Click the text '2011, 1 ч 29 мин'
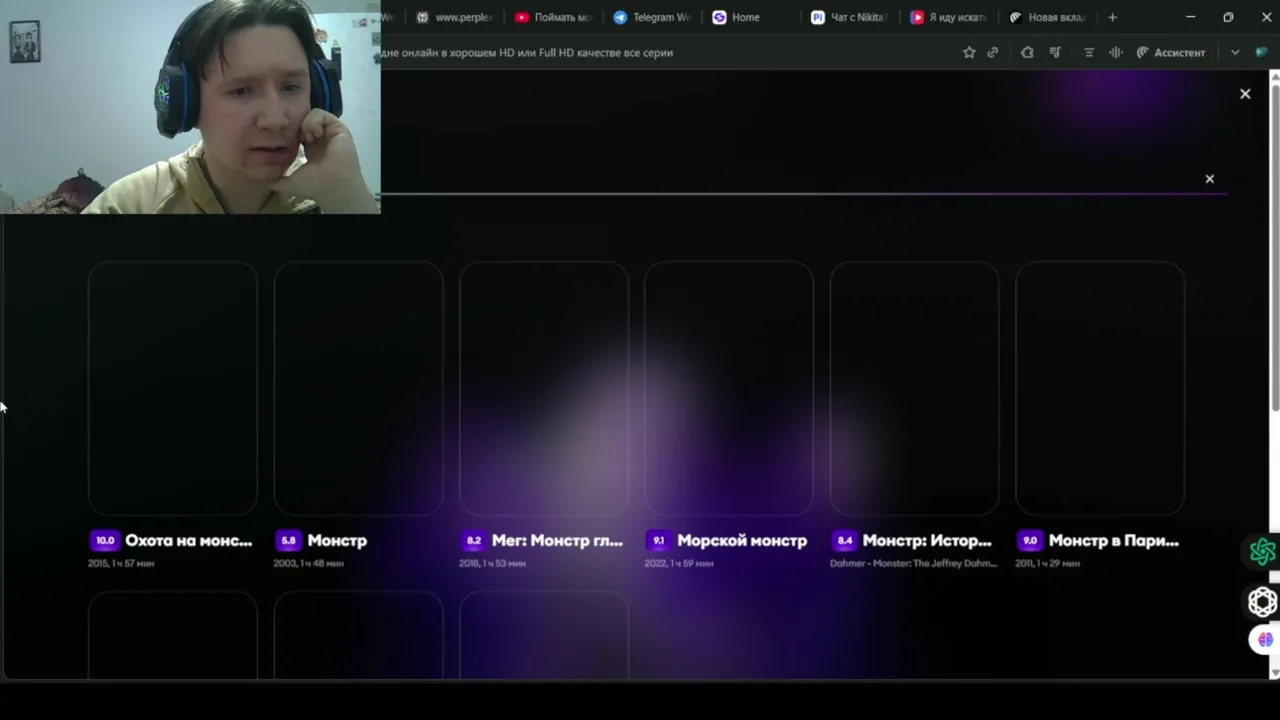 (x=1048, y=563)
